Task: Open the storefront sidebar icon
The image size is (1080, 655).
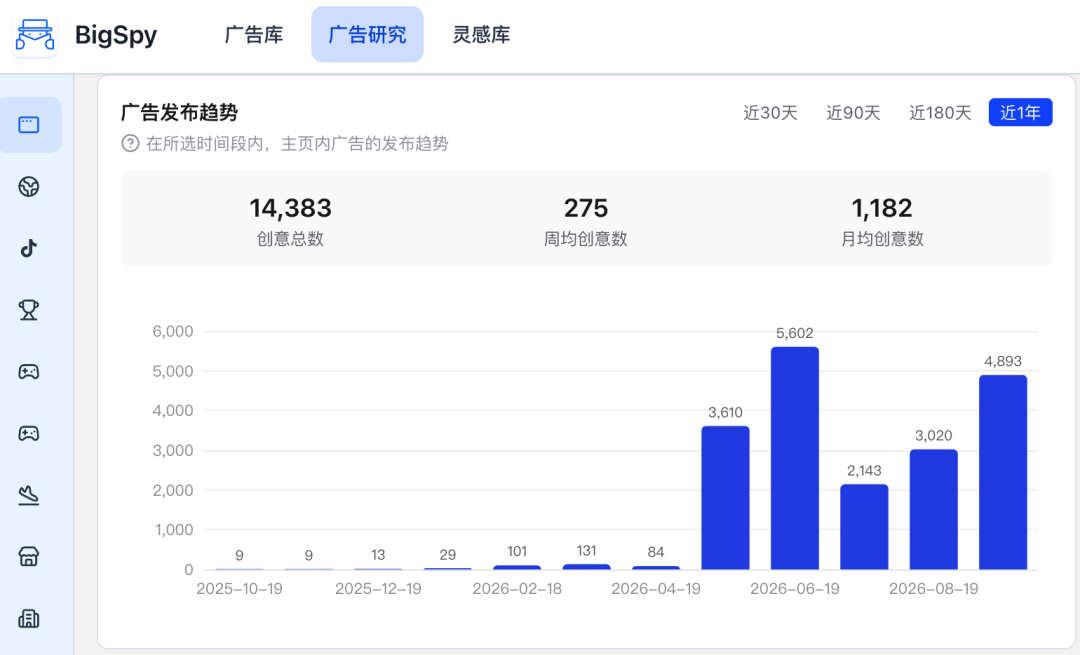Action: [x=29, y=557]
